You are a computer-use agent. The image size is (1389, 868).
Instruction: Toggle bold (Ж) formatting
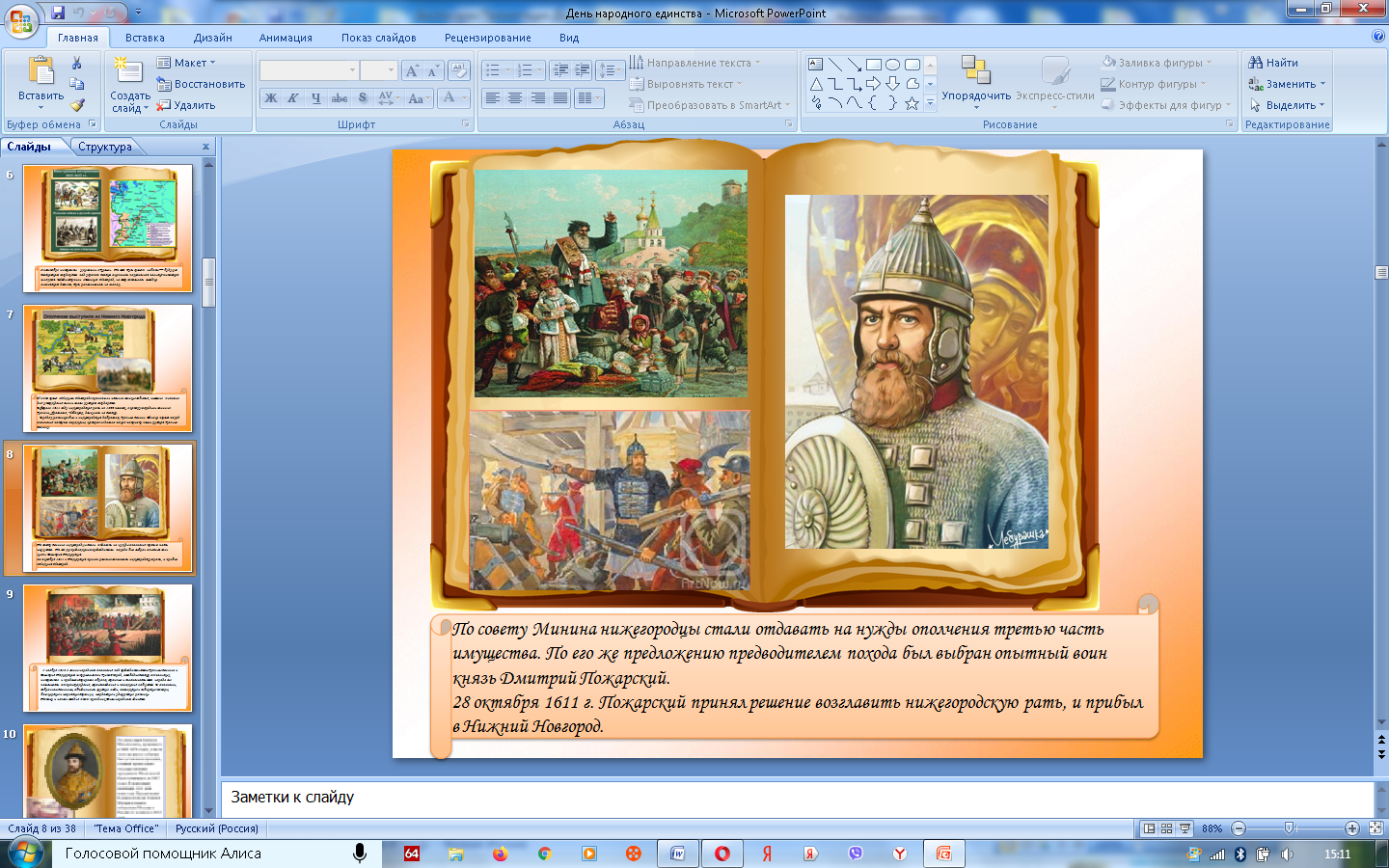coord(271,98)
